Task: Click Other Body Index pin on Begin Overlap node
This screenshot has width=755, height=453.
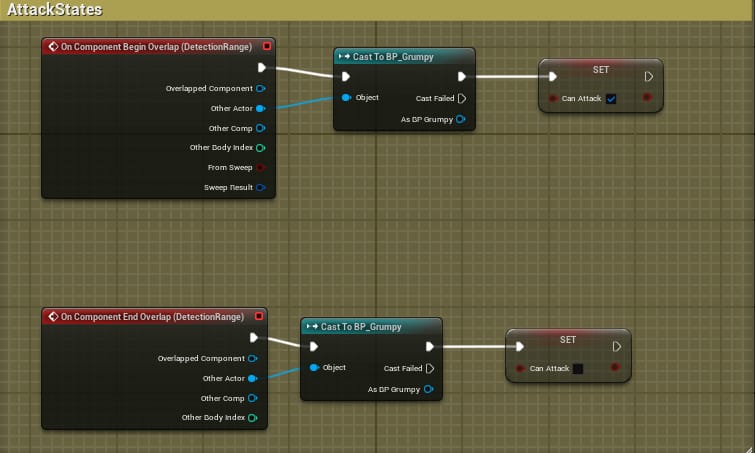Action: (x=261, y=147)
